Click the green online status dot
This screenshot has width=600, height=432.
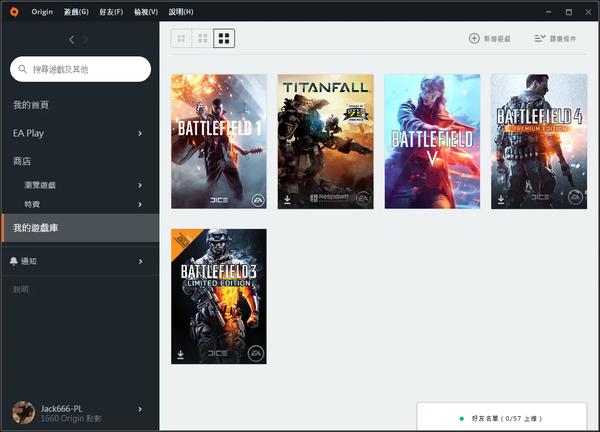click(x=462, y=419)
